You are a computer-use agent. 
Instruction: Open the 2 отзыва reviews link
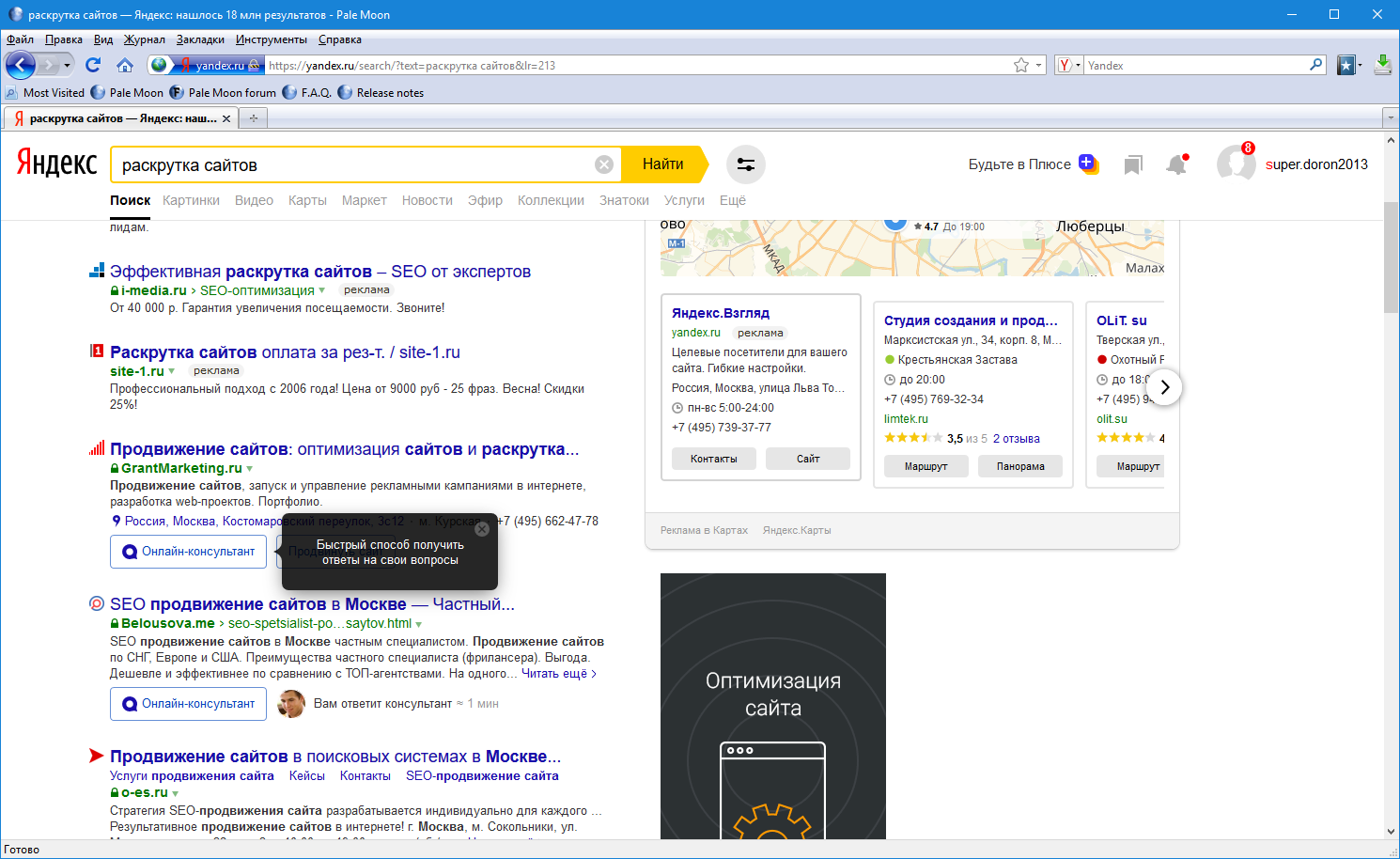click(1017, 439)
